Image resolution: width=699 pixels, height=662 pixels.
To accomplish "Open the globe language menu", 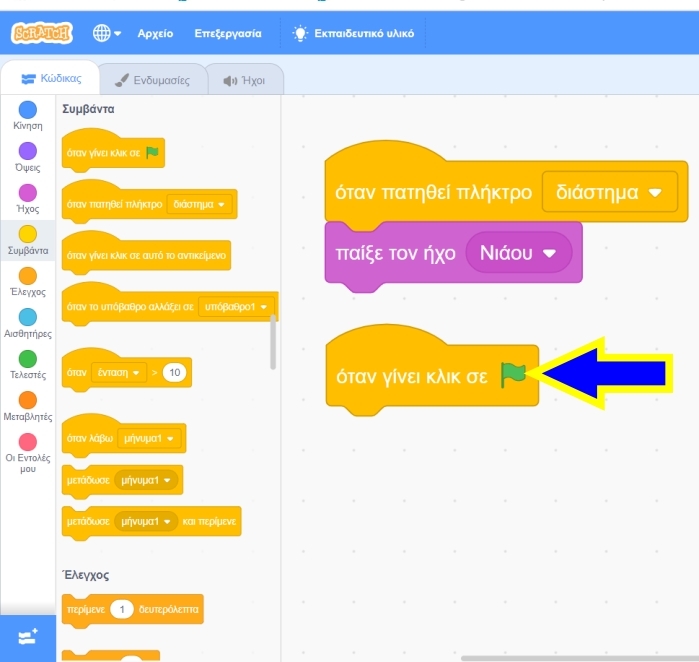I will [x=106, y=33].
